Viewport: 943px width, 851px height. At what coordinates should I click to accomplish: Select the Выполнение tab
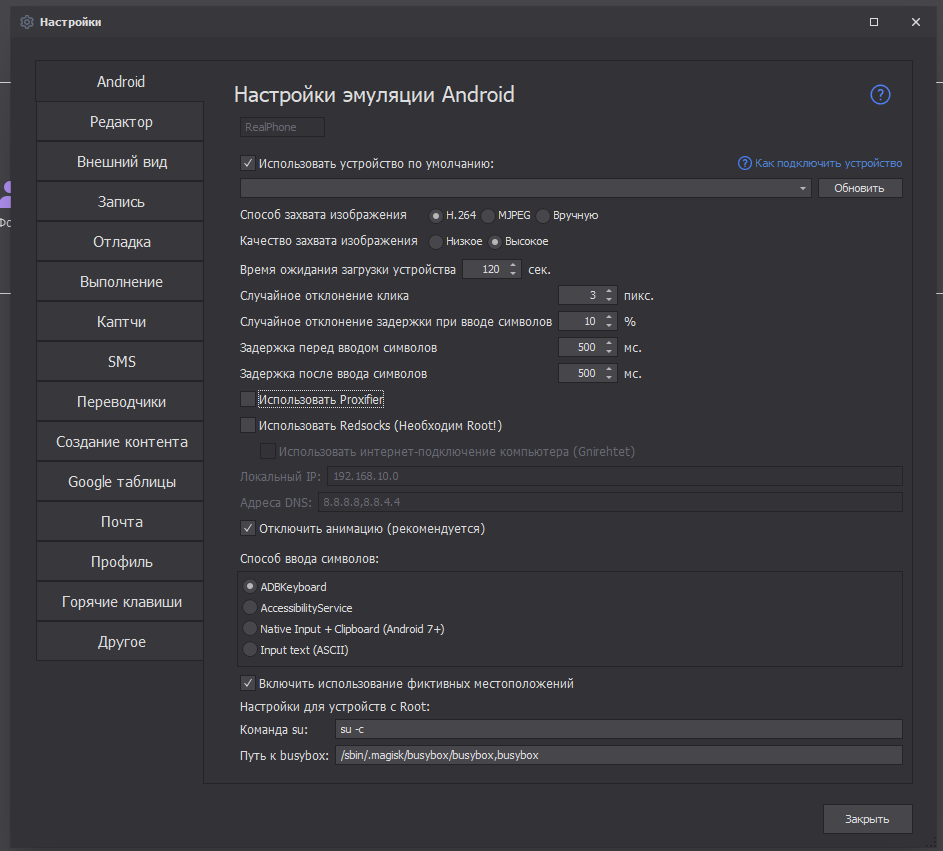coord(121,281)
